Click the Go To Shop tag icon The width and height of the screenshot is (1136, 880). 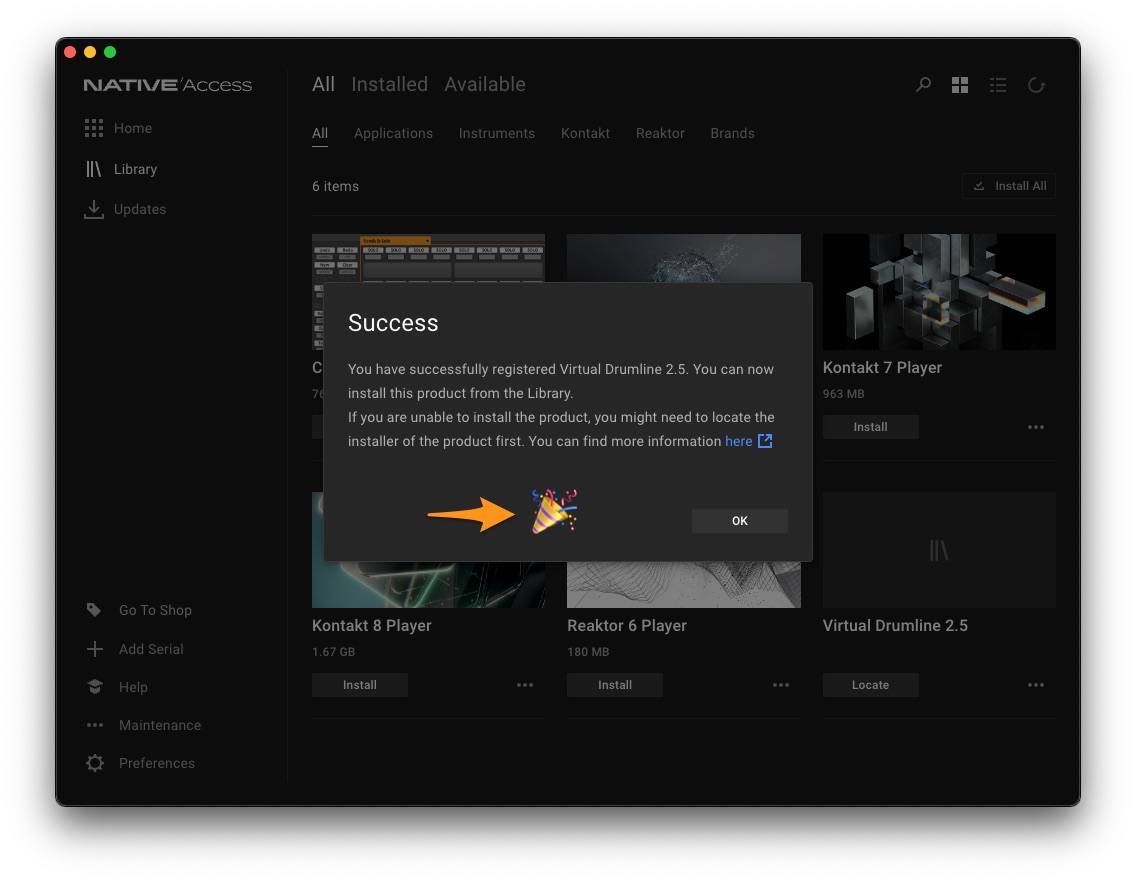tap(94, 610)
